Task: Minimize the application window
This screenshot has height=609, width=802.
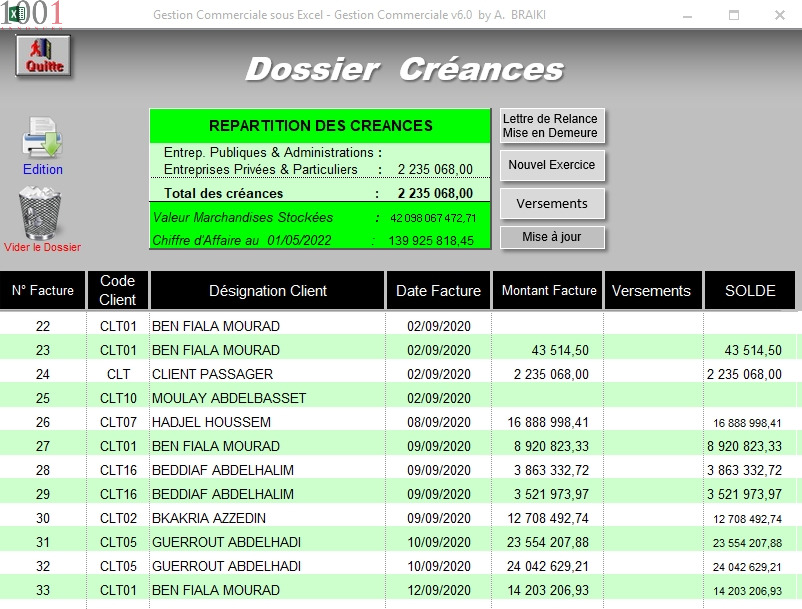Action: [686, 15]
